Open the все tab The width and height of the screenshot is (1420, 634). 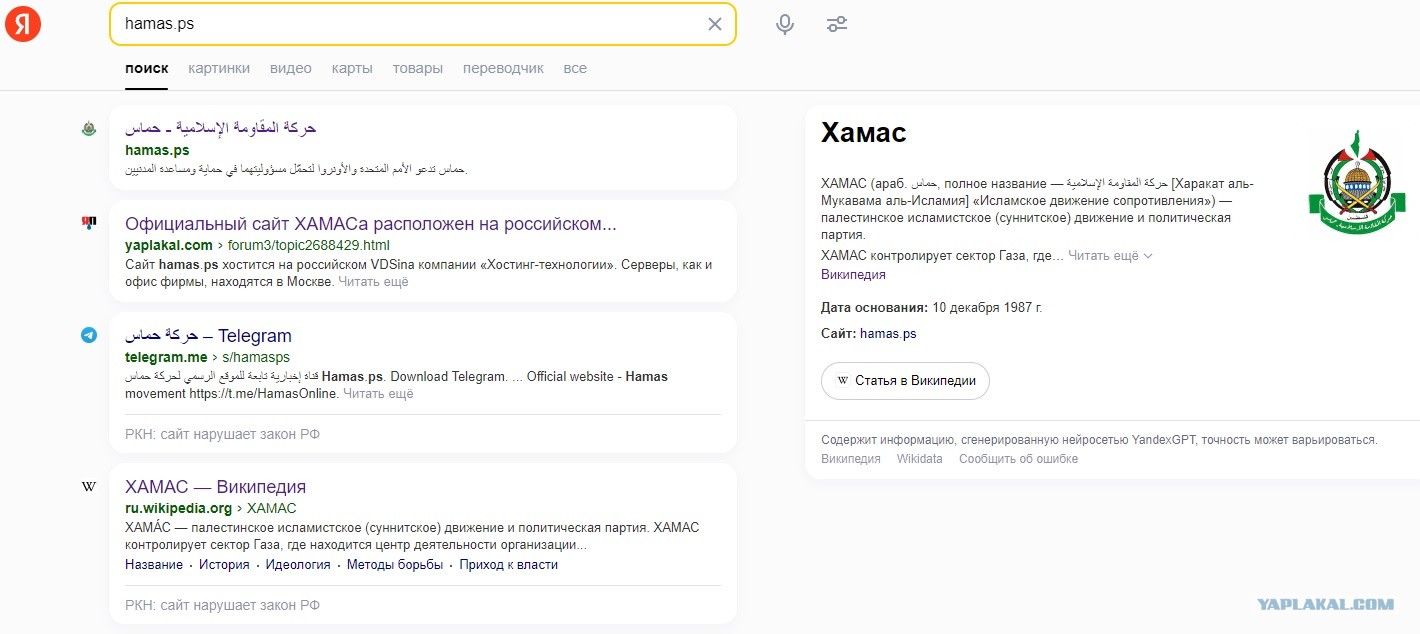(575, 68)
